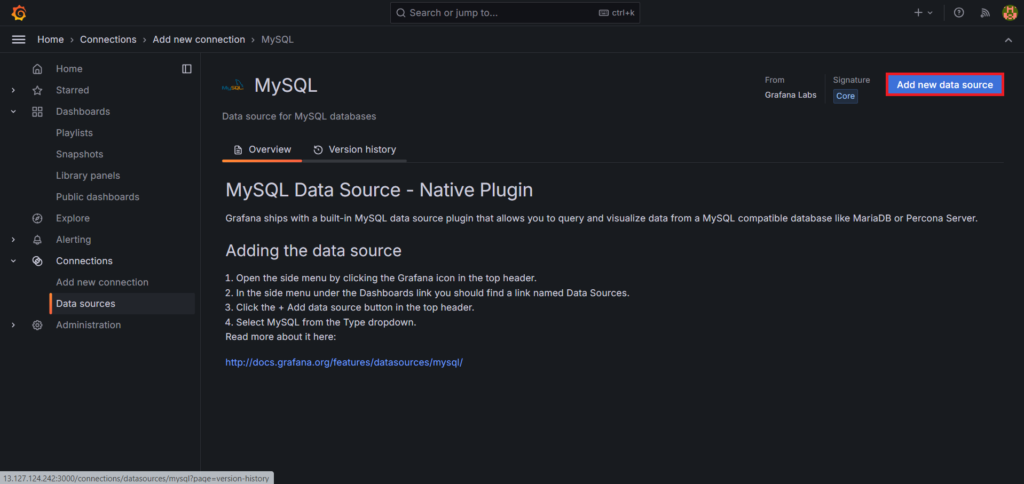Click the Core signature badge

[845, 96]
